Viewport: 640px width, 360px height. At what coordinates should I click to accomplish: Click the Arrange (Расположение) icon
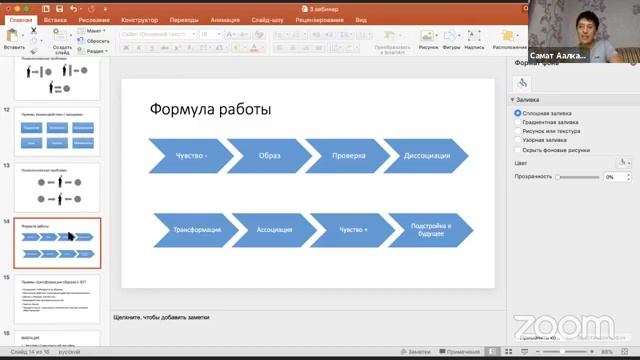pos(507,36)
